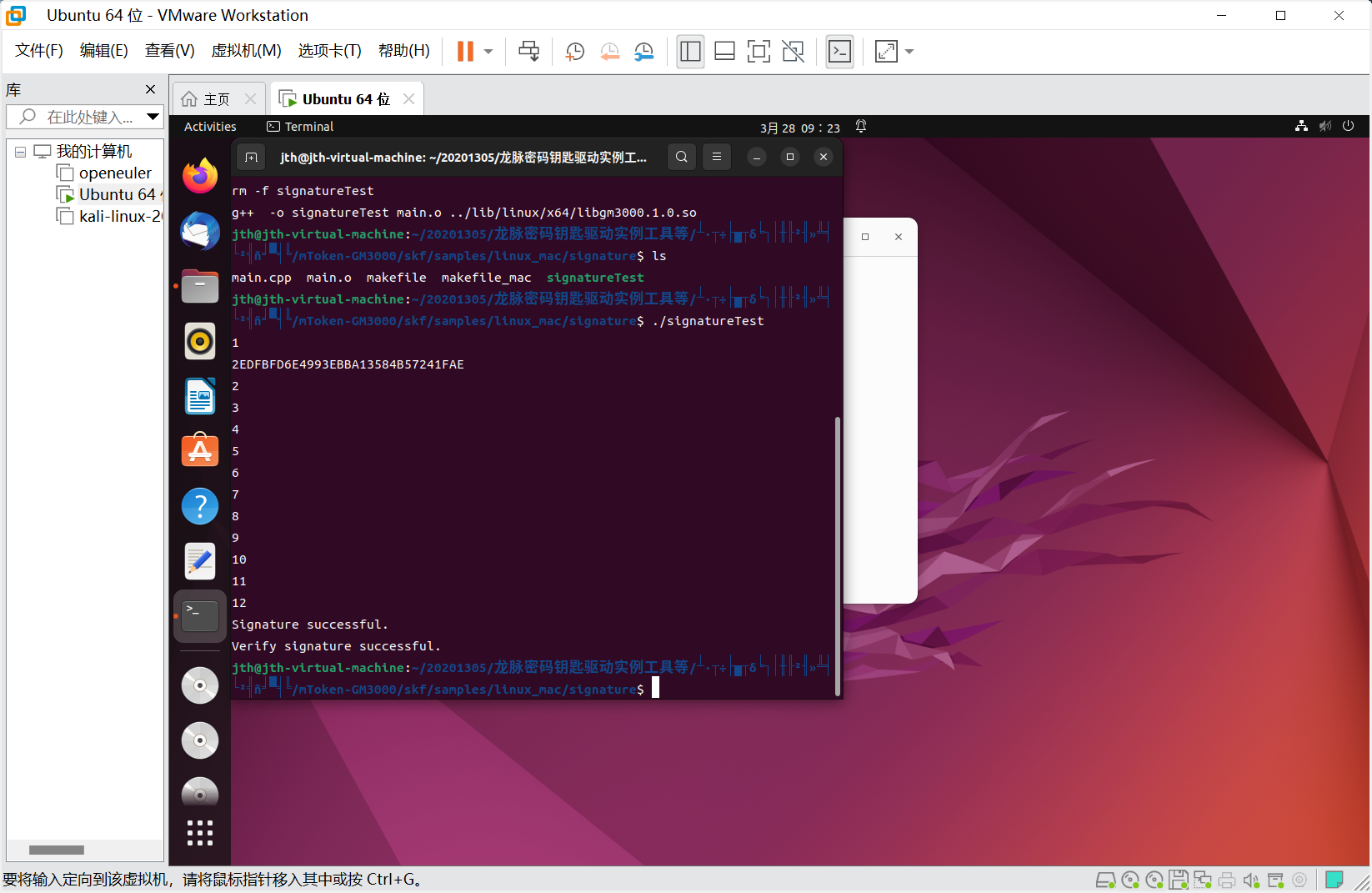Launch Thunderbird mail from the dock
The image size is (1372, 893).
[200, 231]
